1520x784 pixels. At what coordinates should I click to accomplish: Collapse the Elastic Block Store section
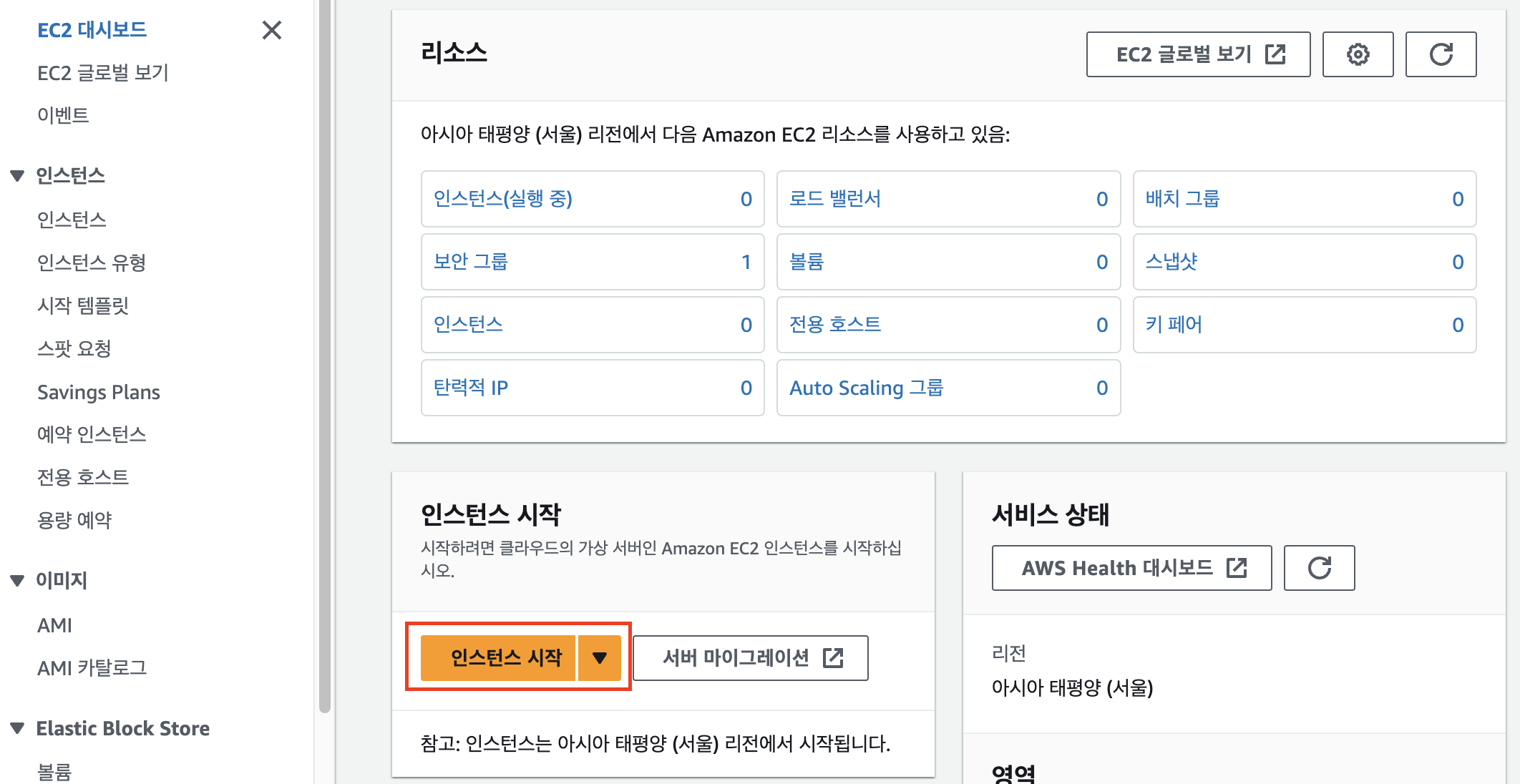(x=18, y=728)
